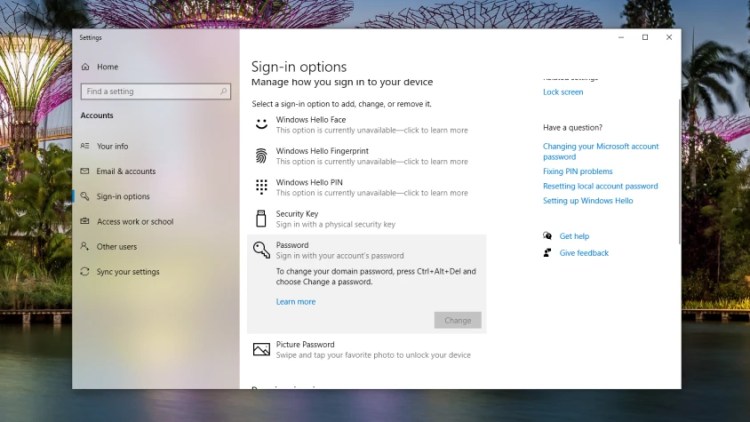Click the Accounts heading in the sidebar

pos(97,115)
